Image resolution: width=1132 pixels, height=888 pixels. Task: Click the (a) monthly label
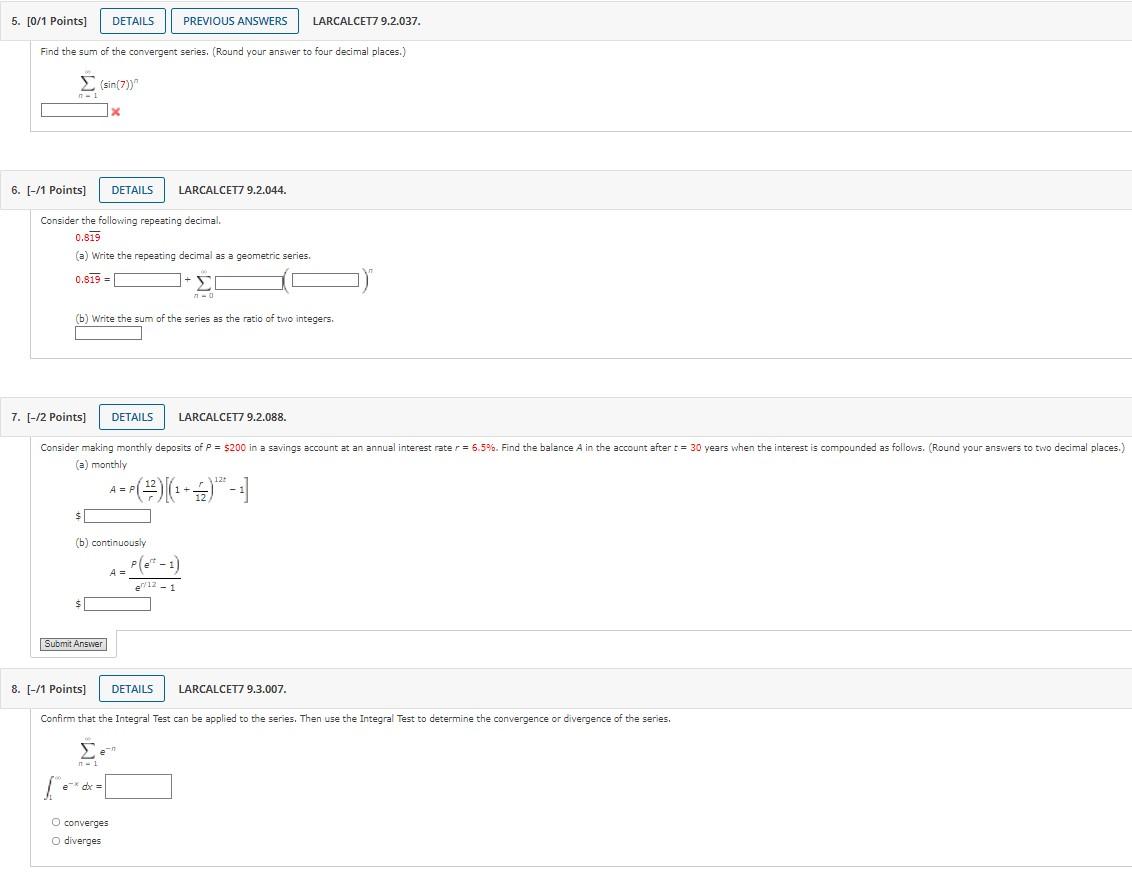tap(101, 464)
